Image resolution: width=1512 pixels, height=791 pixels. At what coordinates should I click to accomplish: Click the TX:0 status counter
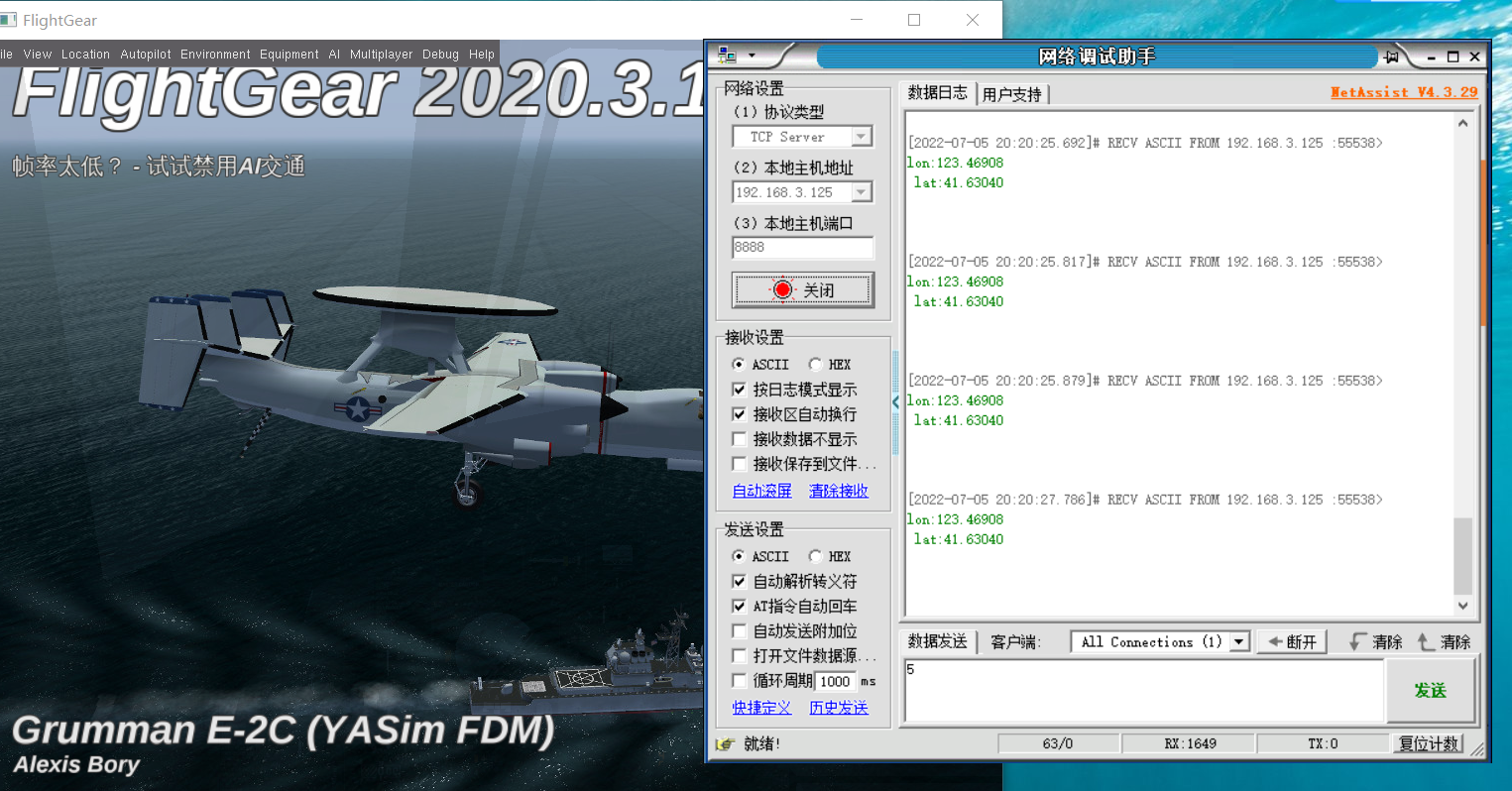click(x=1323, y=743)
